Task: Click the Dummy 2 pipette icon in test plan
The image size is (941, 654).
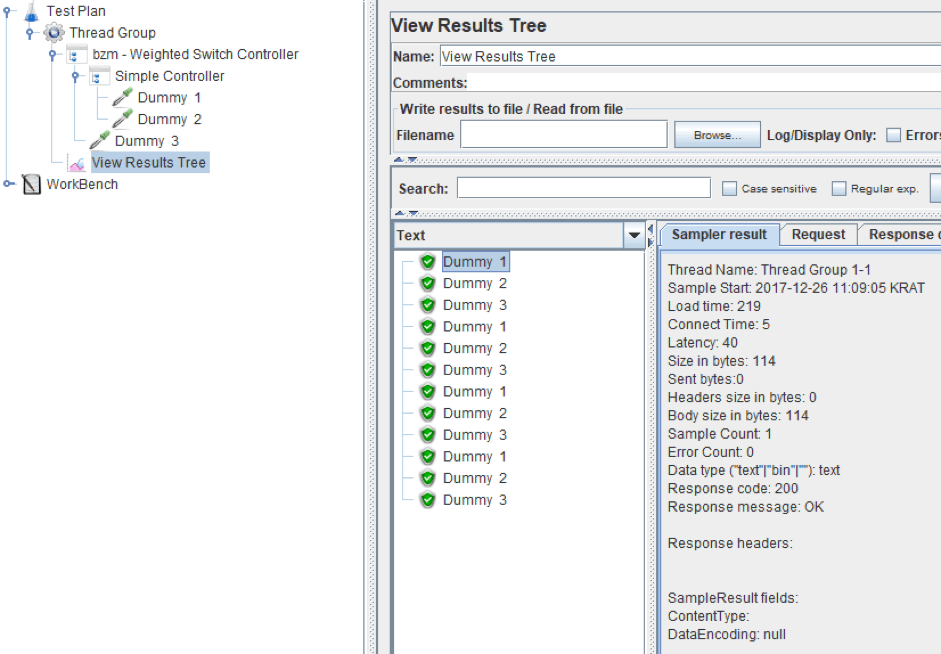Action: pos(122,119)
